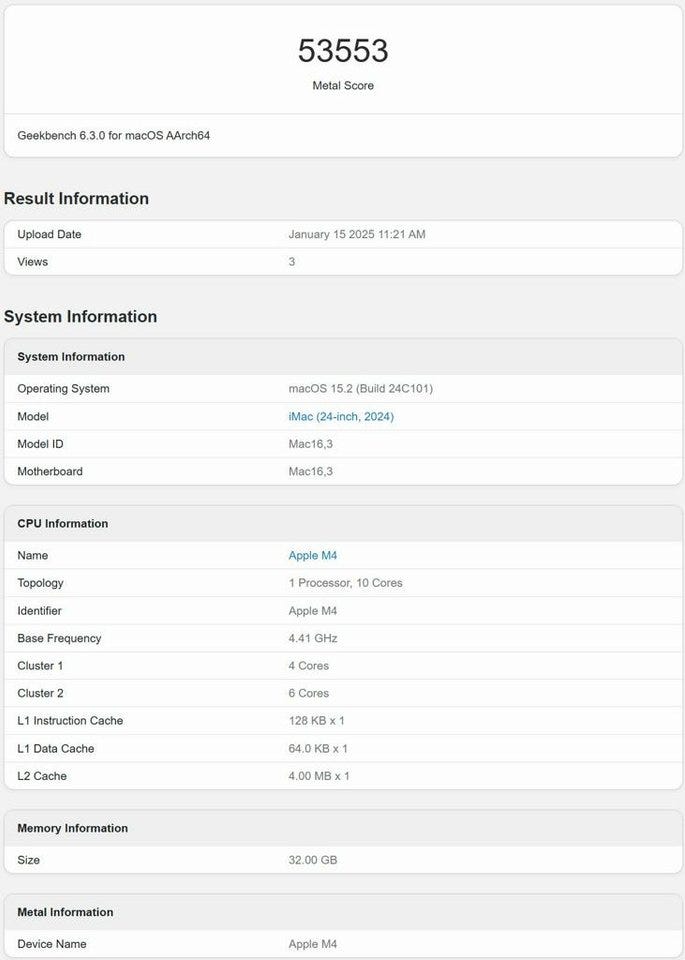
Task: Select the Views count value 3
Action: coord(292,261)
